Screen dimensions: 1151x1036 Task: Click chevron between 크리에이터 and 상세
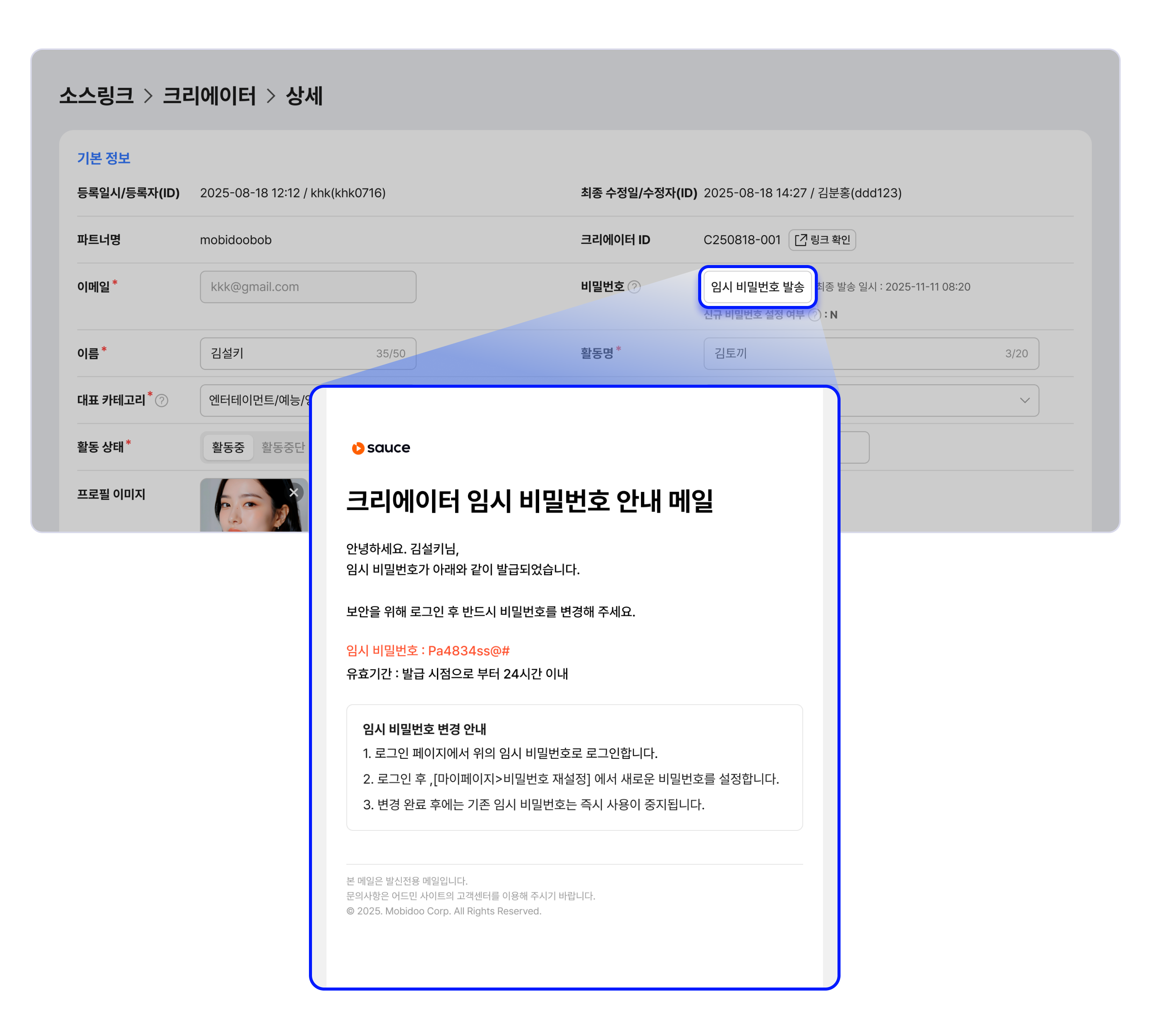[271, 96]
